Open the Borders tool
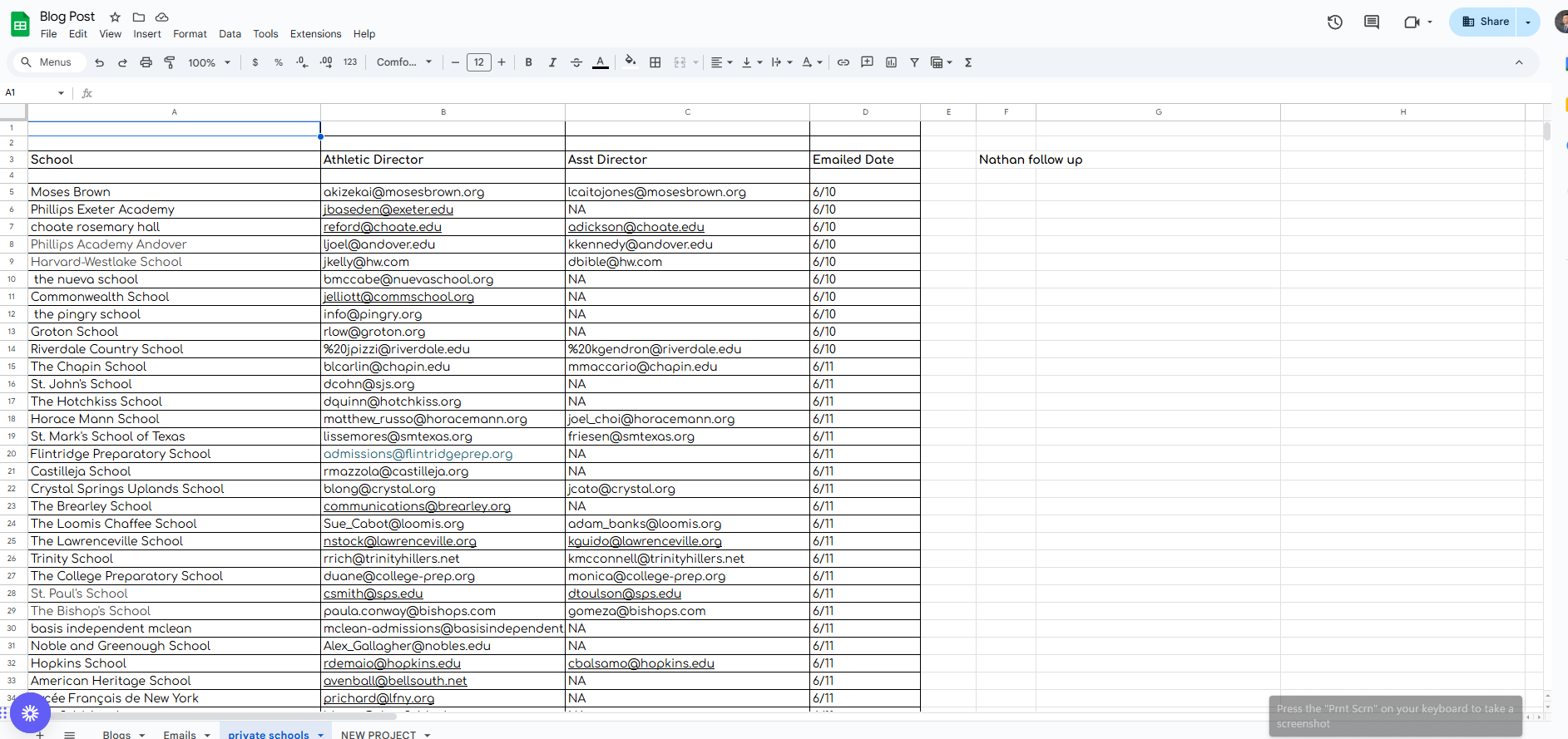 tap(655, 62)
